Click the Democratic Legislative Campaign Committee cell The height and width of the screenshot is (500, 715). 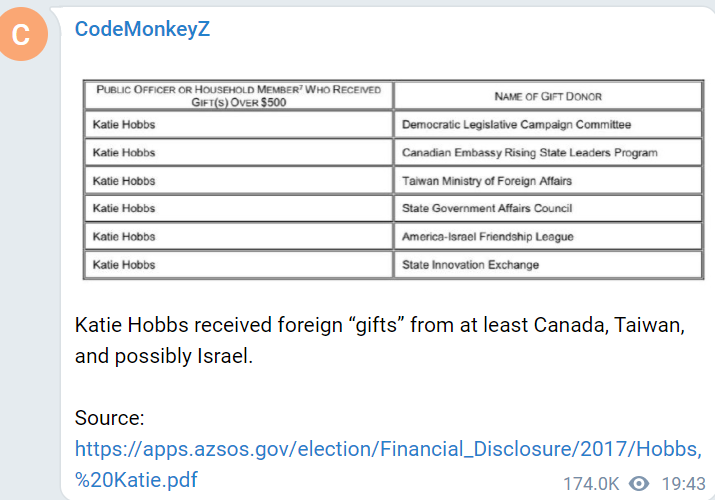(548, 124)
